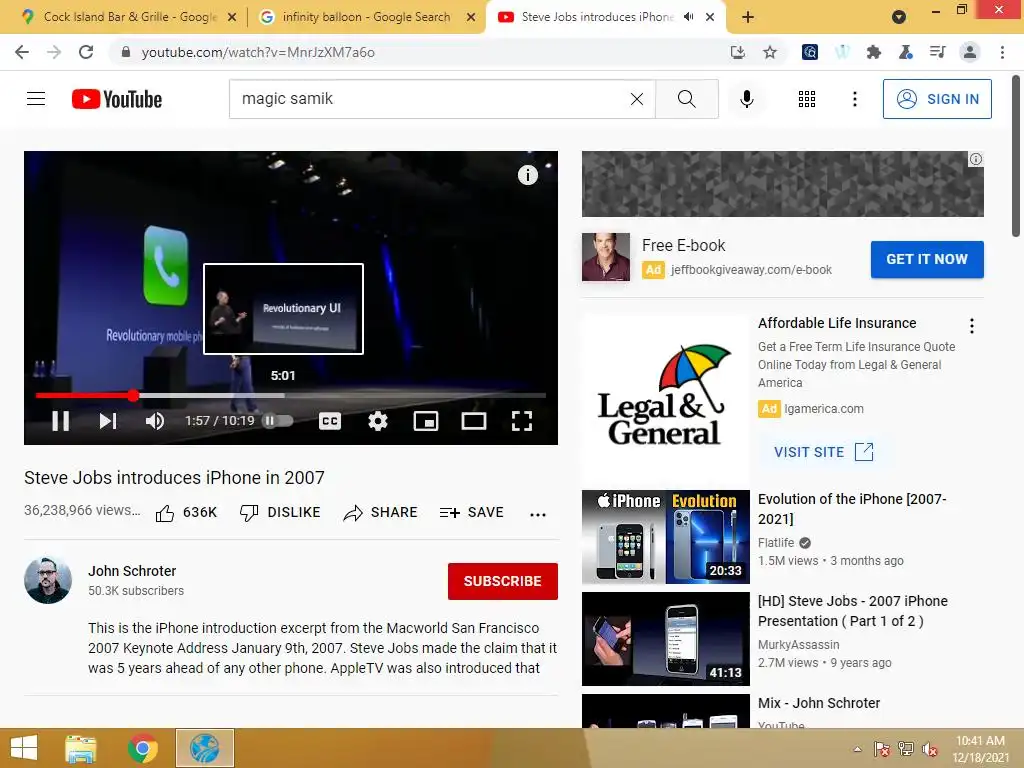The image size is (1024, 768).
Task: Click the page vertical scrollbar
Action: (x=1016, y=157)
